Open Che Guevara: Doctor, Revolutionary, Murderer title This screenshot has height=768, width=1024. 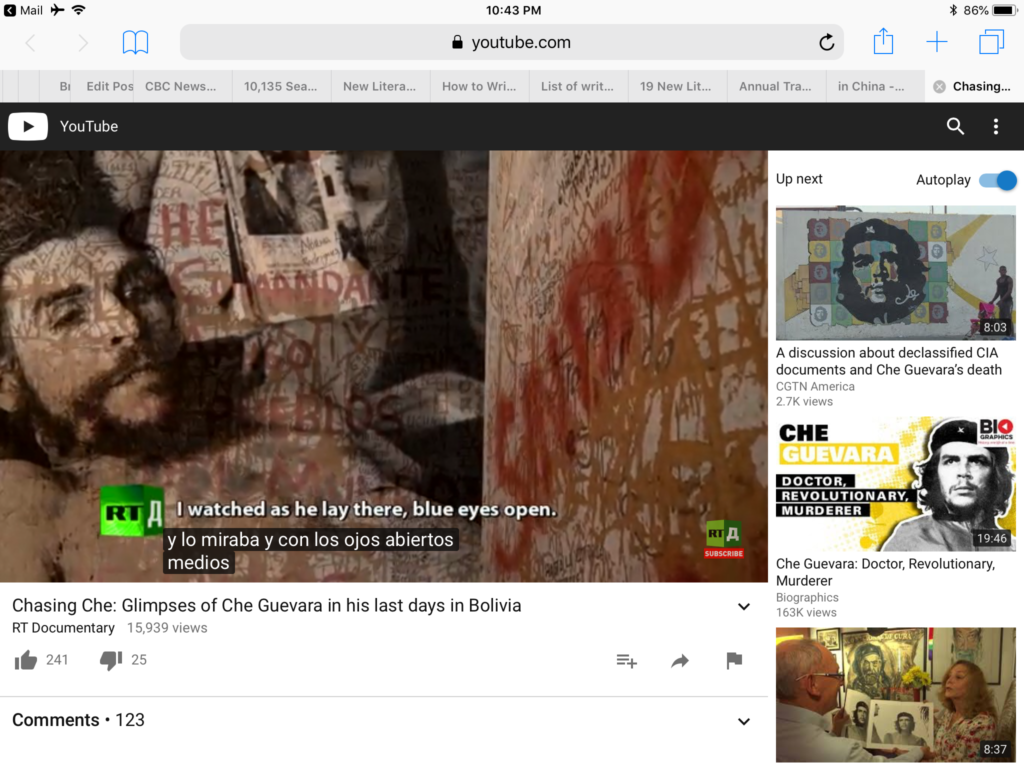click(x=885, y=572)
